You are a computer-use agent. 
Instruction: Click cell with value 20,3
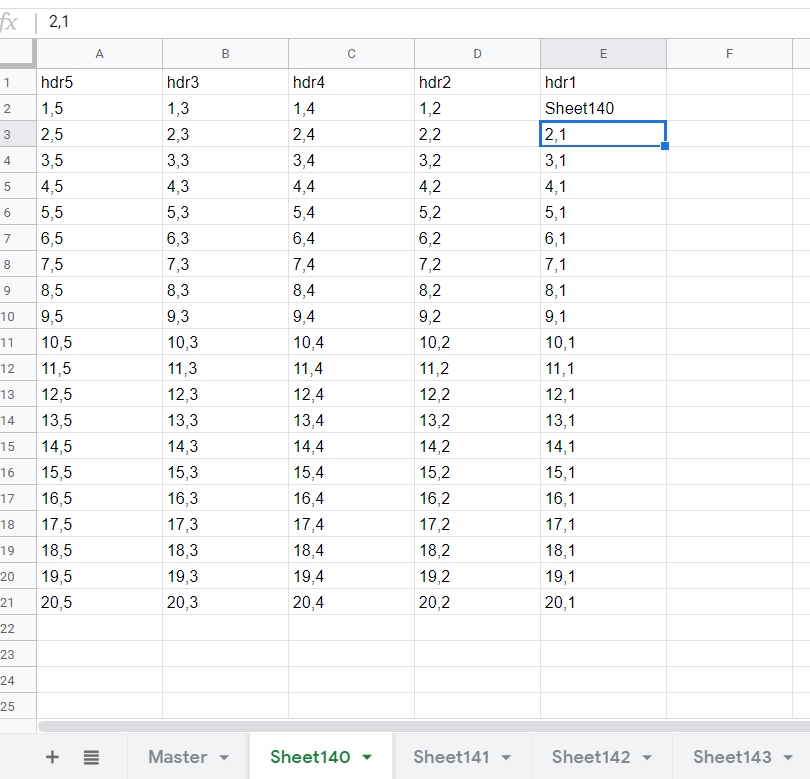click(225, 602)
